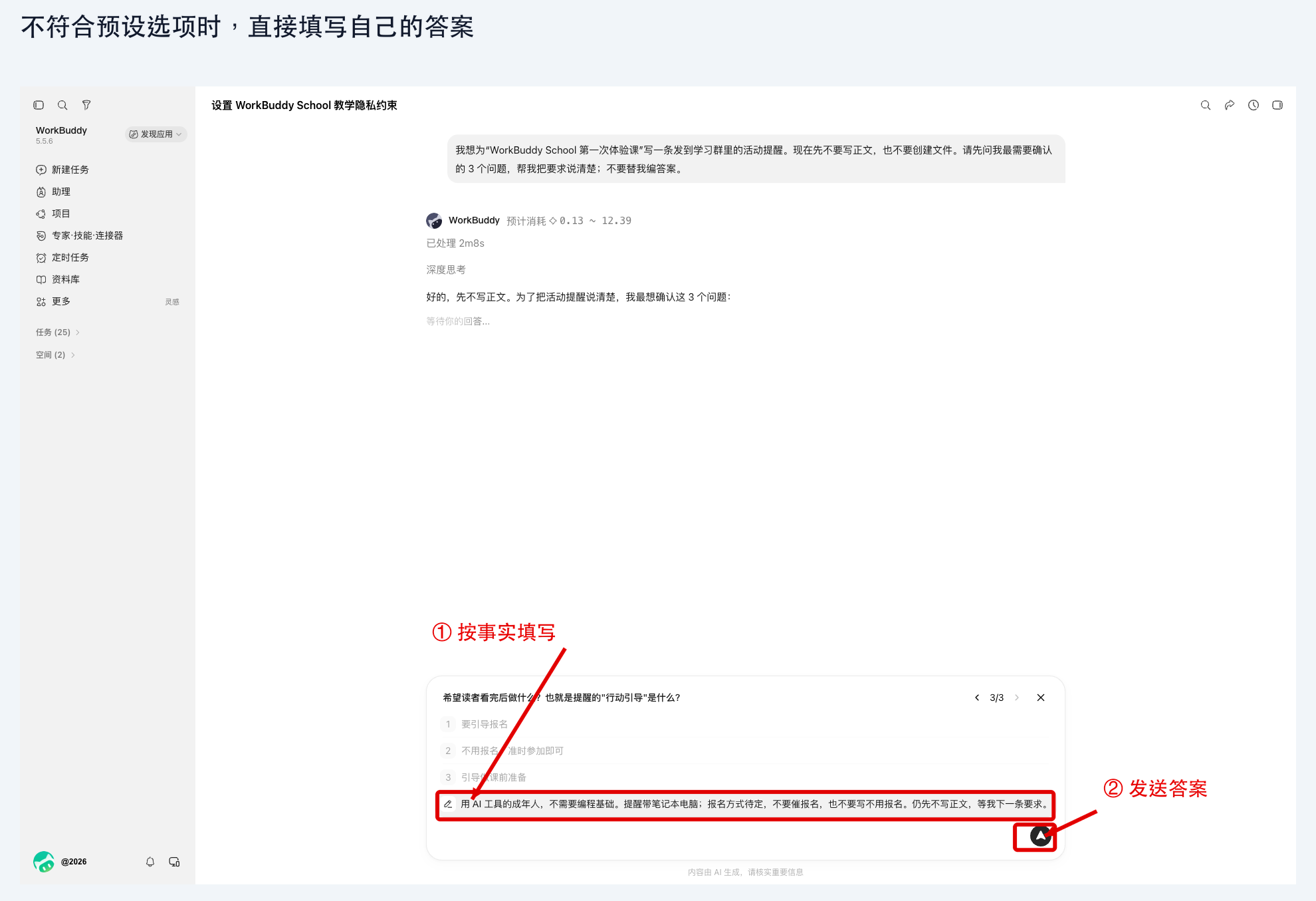Viewport: 1316px width, 901px height.
Task: Open the 发现应用 dropdown
Action: 156,134
